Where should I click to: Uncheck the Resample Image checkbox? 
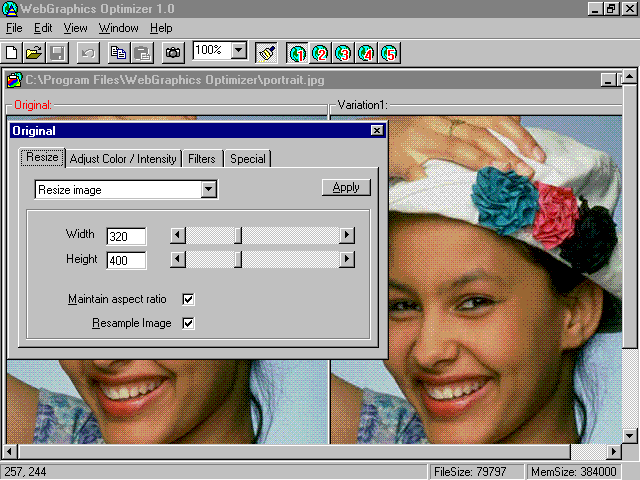pos(188,323)
